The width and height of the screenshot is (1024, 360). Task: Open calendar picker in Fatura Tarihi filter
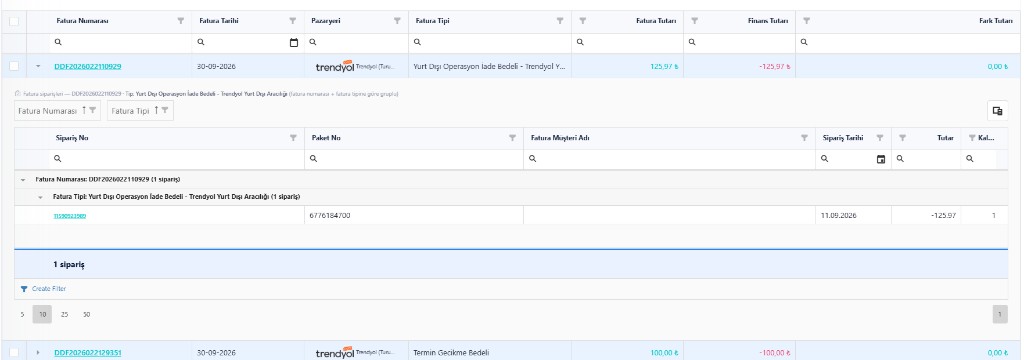tap(294, 42)
